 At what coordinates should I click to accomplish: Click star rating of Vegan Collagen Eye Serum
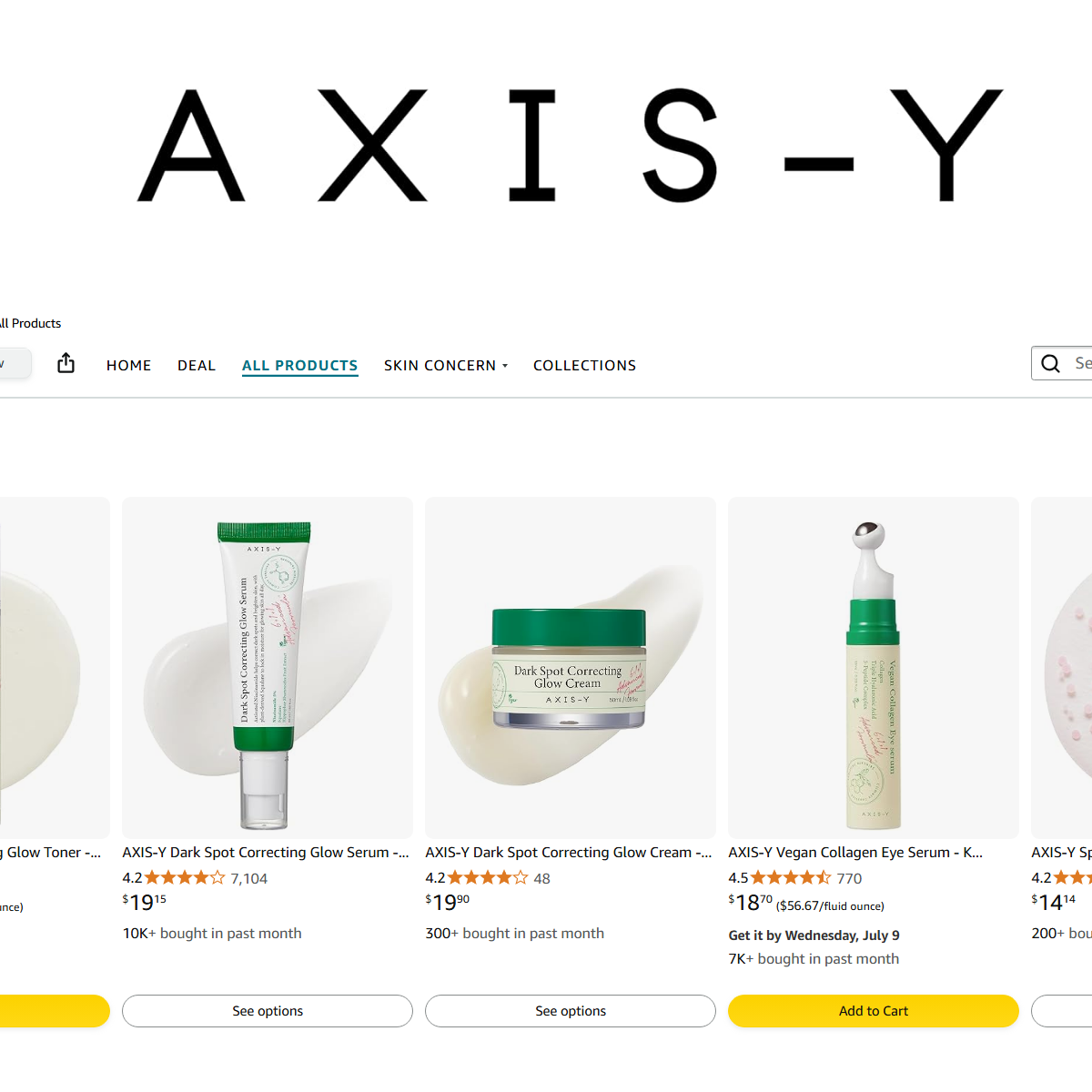(x=791, y=878)
